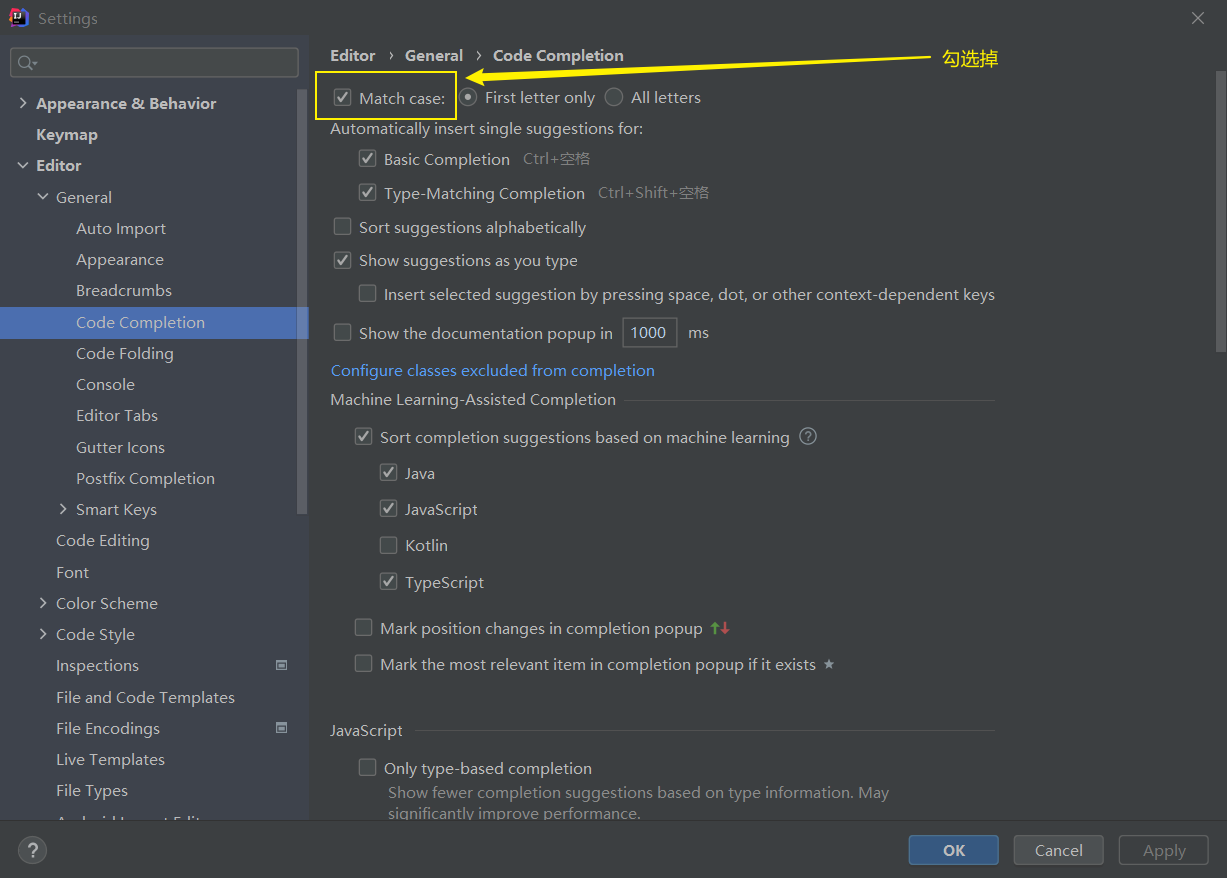
Task: Toggle Show suggestions as you type
Action: tap(343, 260)
